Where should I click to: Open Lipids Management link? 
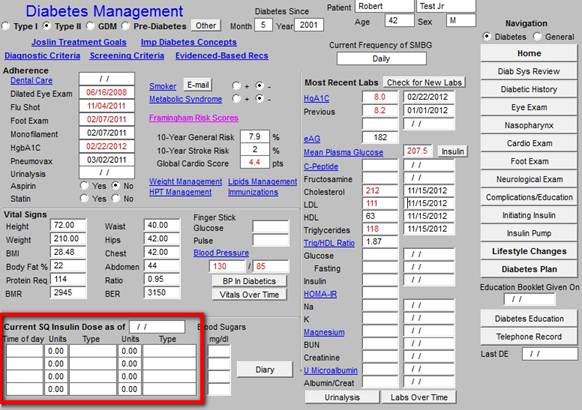pyautogui.click(x=262, y=182)
